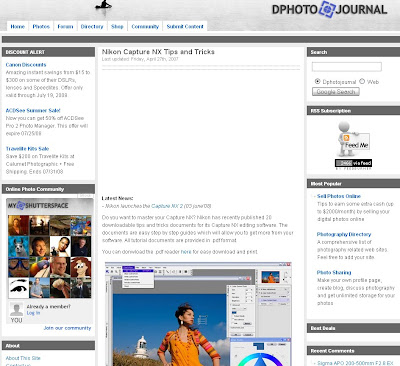Click the 'Already a member?' text
Viewport: 400px width, 366px height.
[x=49, y=306]
